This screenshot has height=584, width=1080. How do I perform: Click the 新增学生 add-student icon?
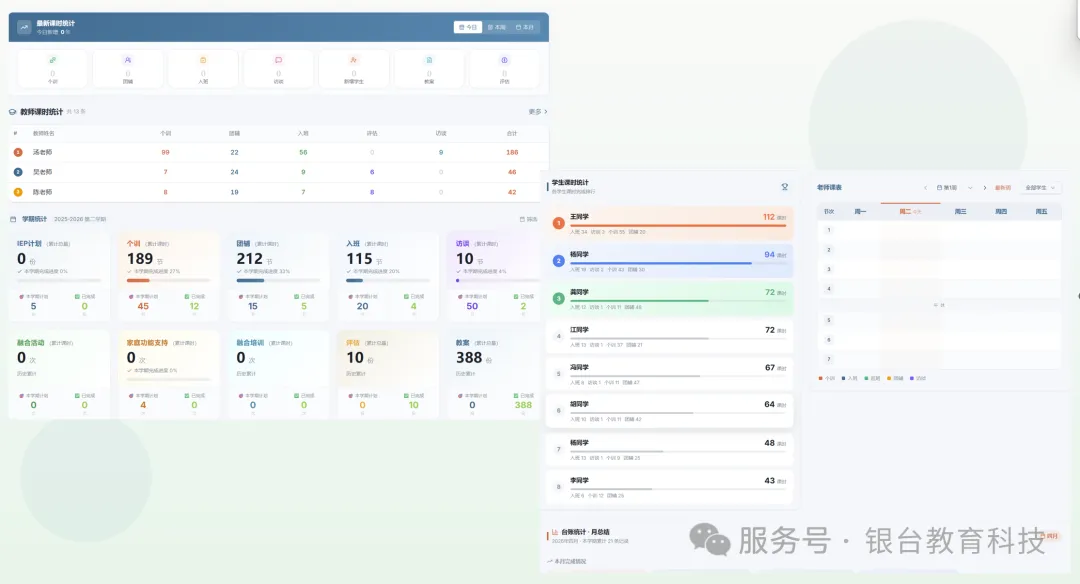(x=353, y=61)
